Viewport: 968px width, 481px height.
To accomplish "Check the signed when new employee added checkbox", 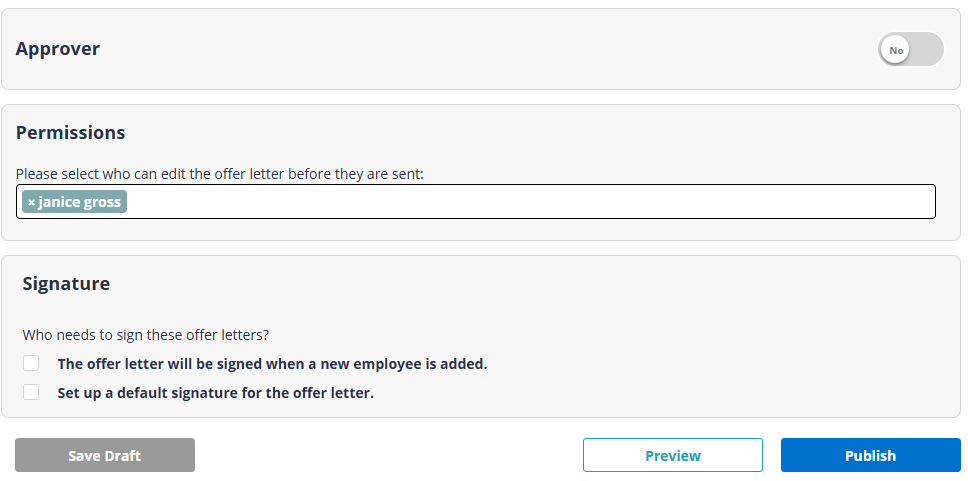I will [x=31, y=363].
